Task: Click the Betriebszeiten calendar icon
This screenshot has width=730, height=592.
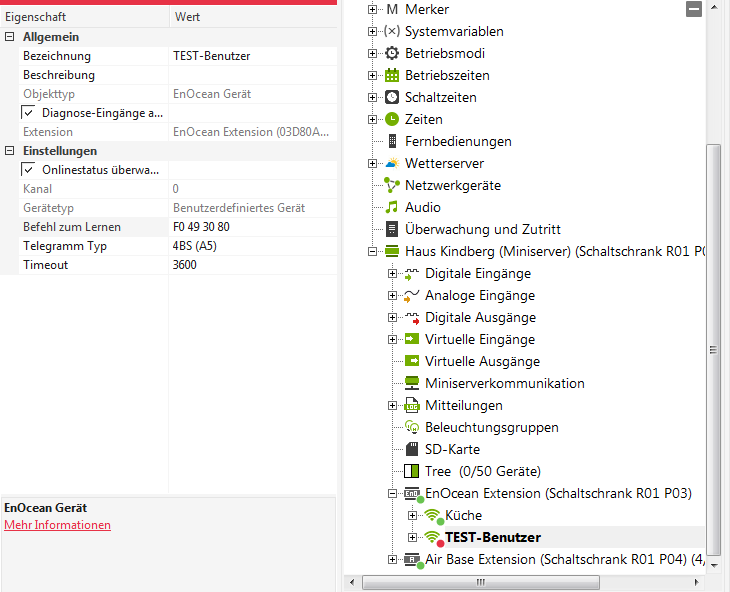Action: pos(392,75)
